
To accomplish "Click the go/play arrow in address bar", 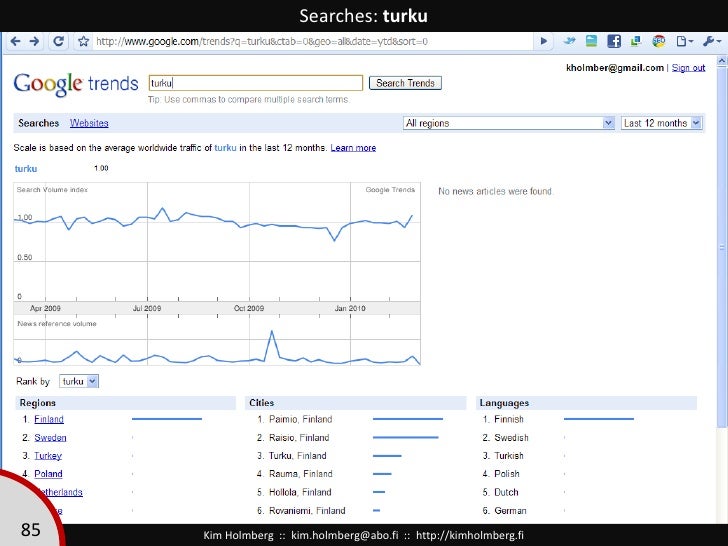I will click(x=544, y=41).
